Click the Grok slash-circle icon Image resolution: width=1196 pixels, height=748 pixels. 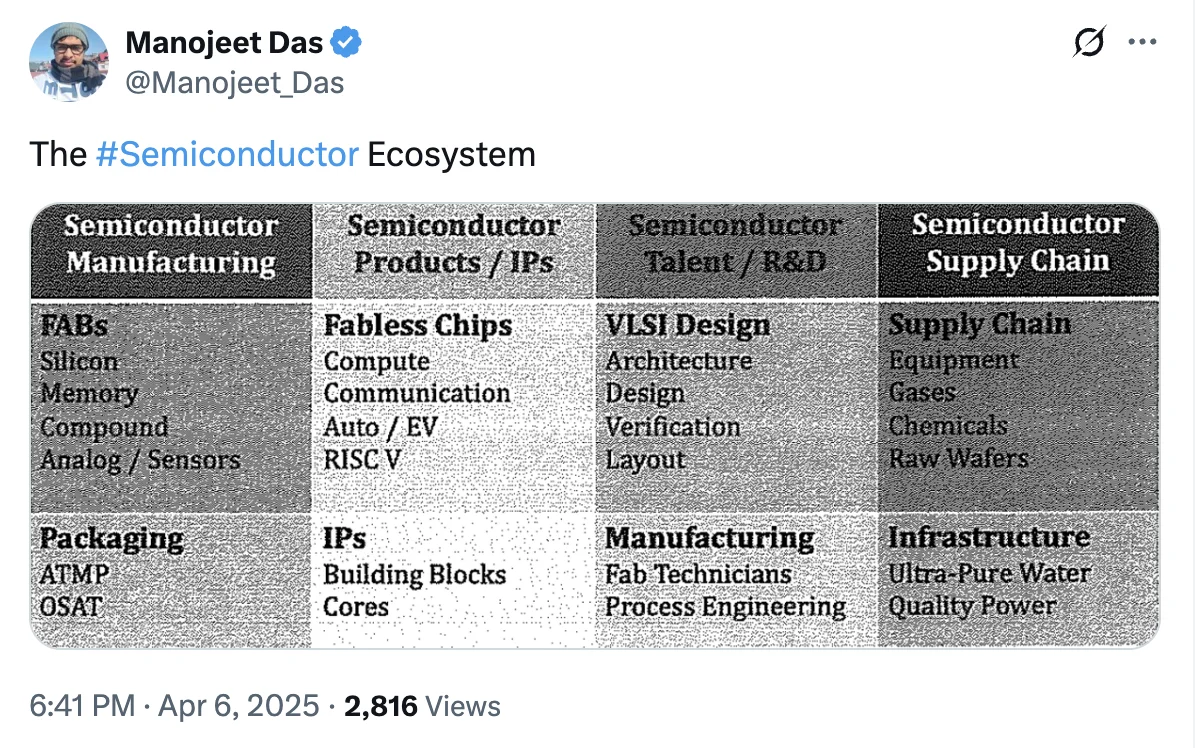click(x=1088, y=42)
